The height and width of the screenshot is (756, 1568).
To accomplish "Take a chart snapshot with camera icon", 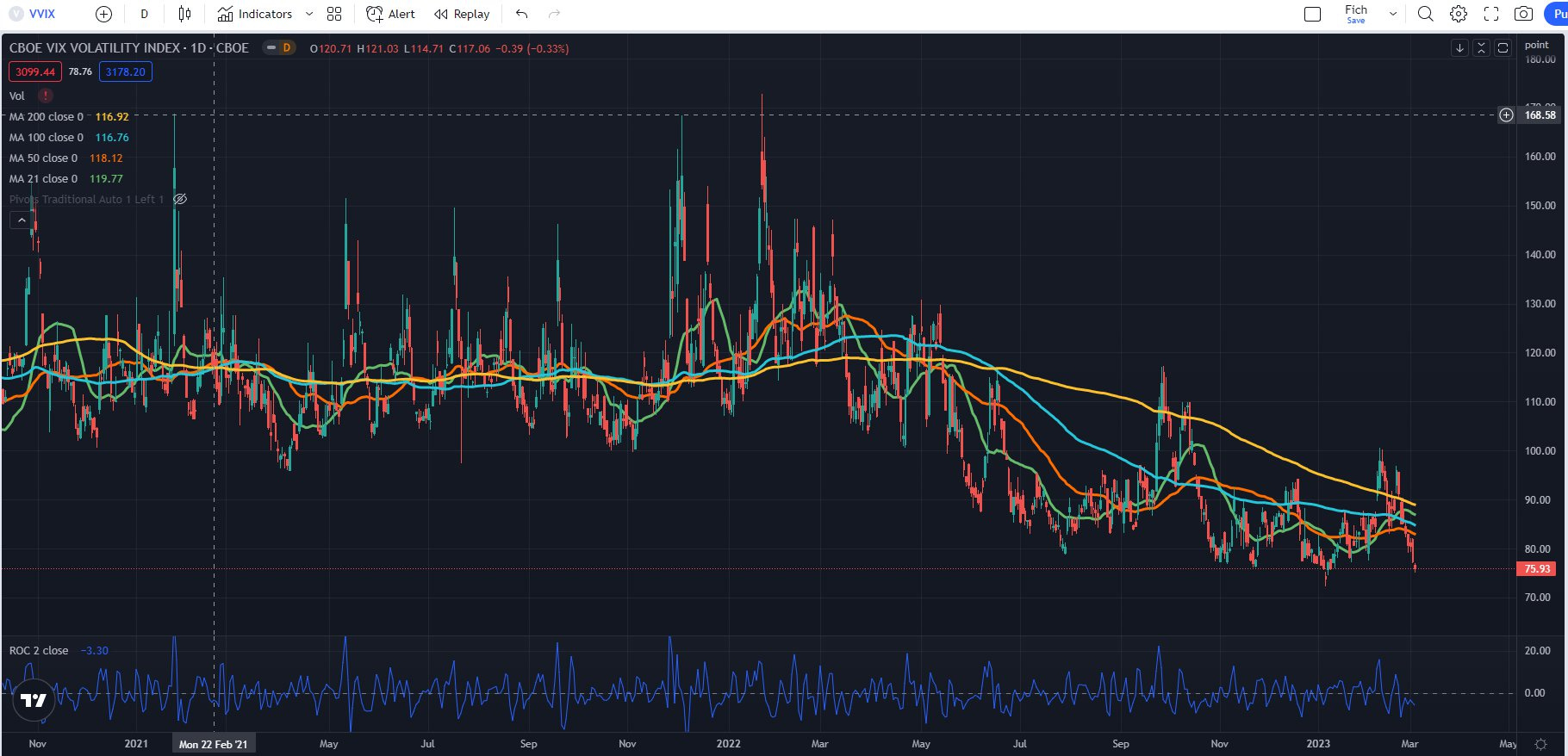I will (1524, 14).
